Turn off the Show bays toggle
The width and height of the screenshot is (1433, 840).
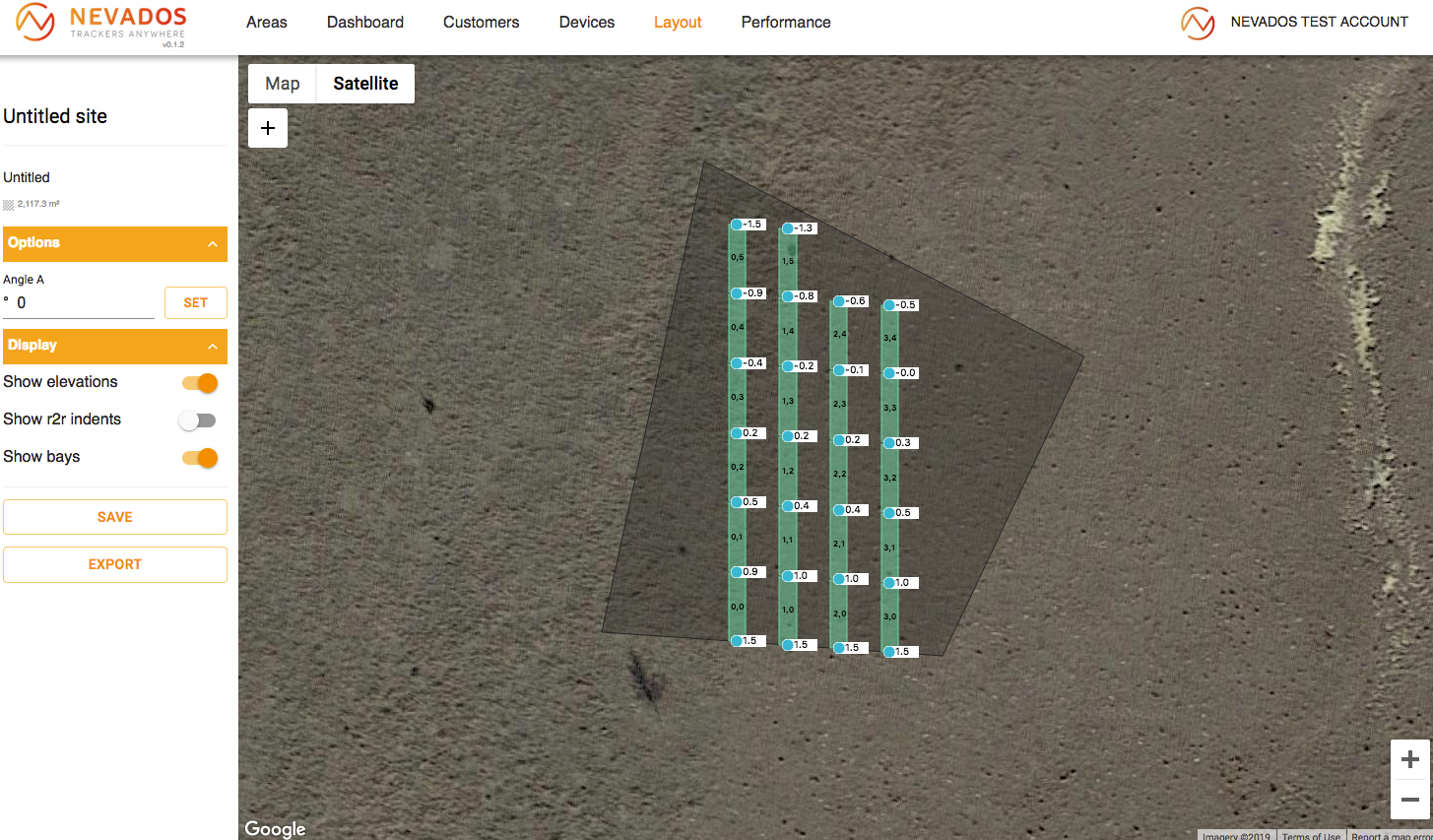pyautogui.click(x=200, y=458)
